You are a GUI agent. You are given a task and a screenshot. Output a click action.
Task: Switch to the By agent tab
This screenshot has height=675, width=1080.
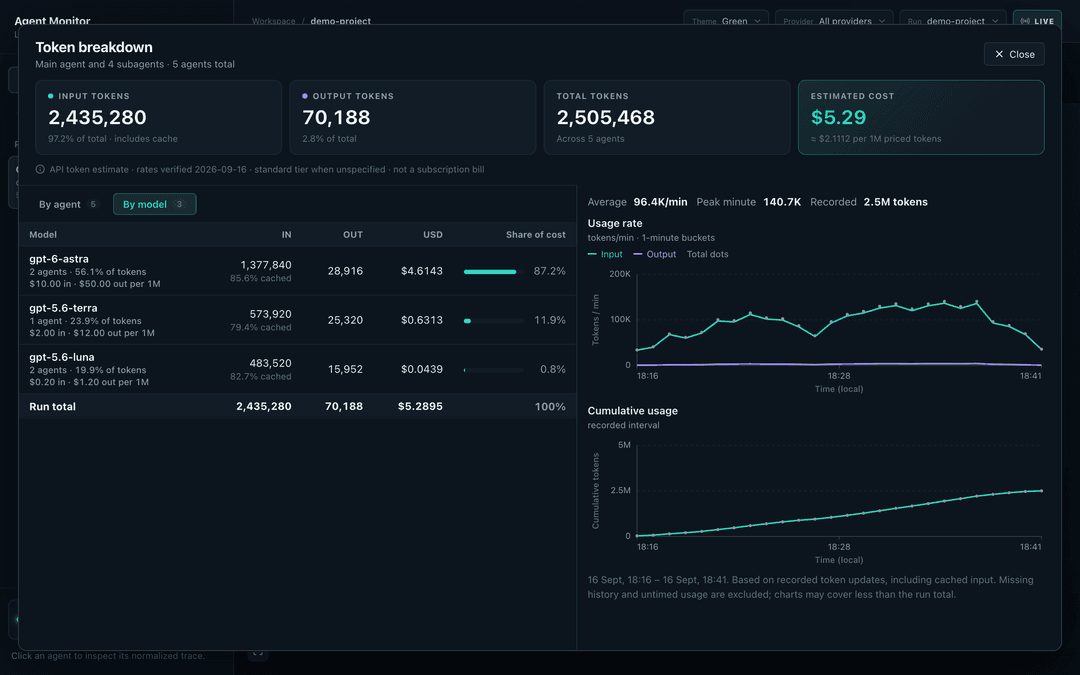point(69,204)
